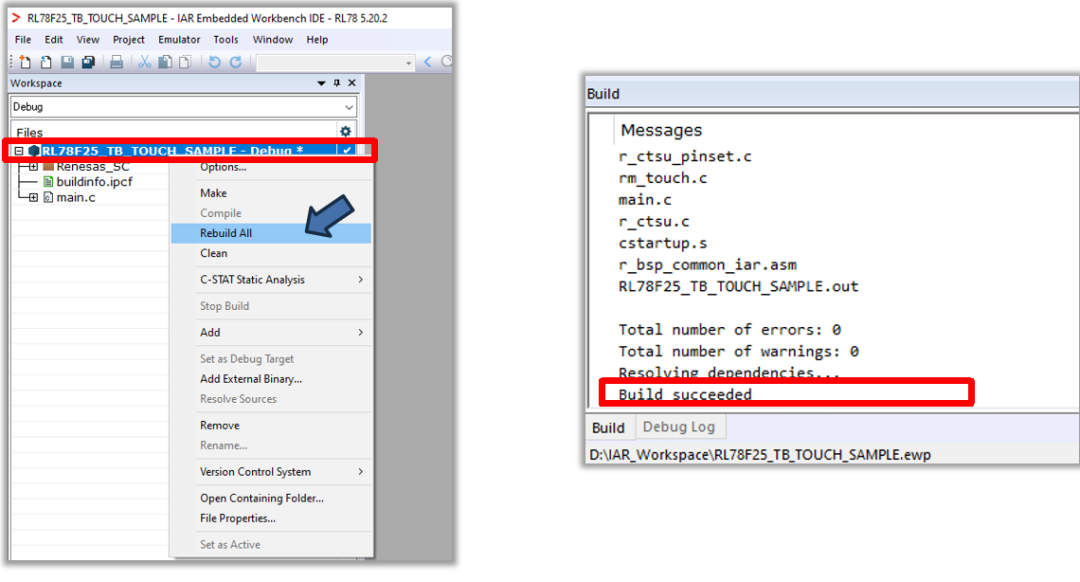
Task: Choose Clean from context menu
Action: click(x=271, y=253)
